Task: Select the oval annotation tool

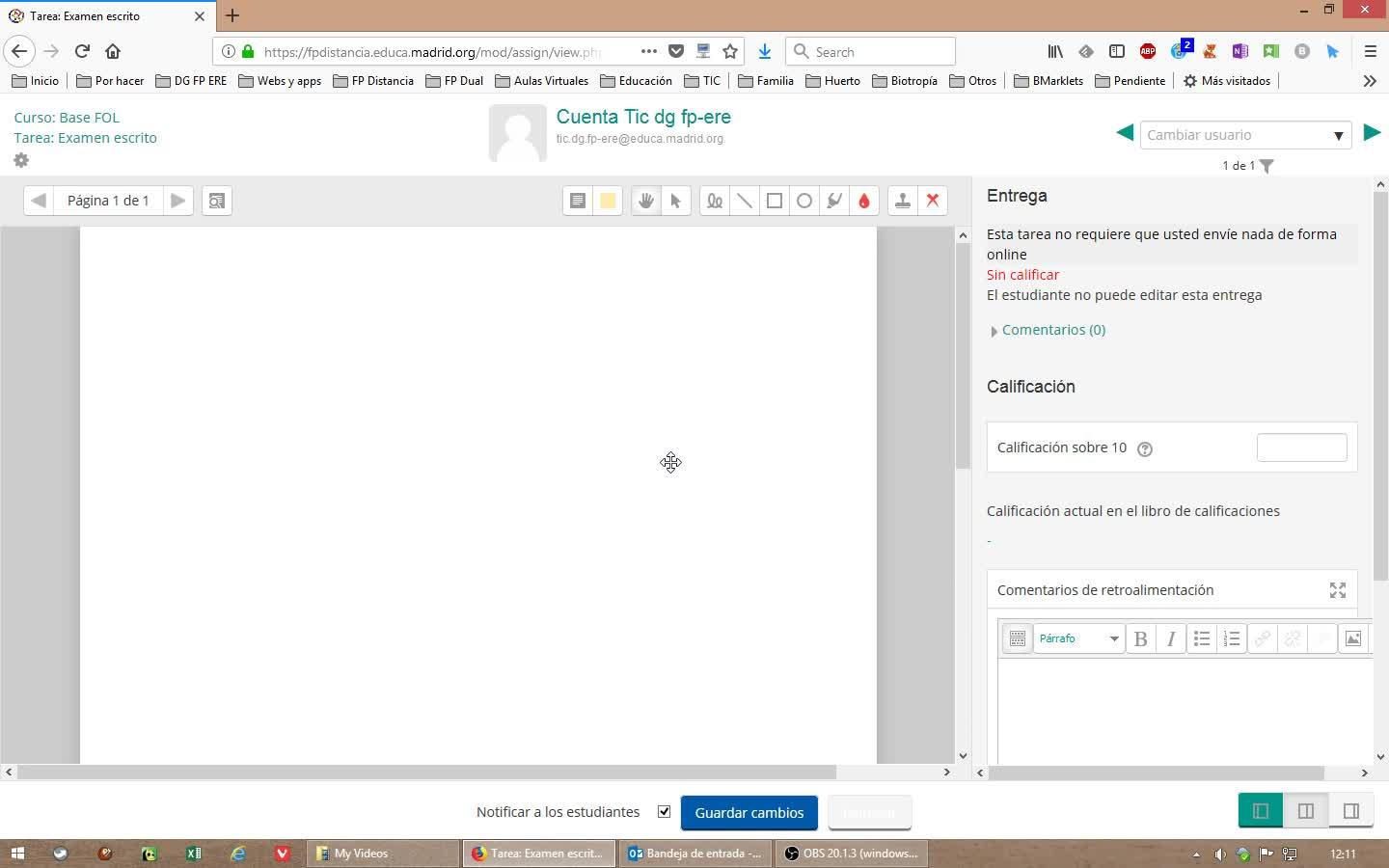Action: pos(803,201)
